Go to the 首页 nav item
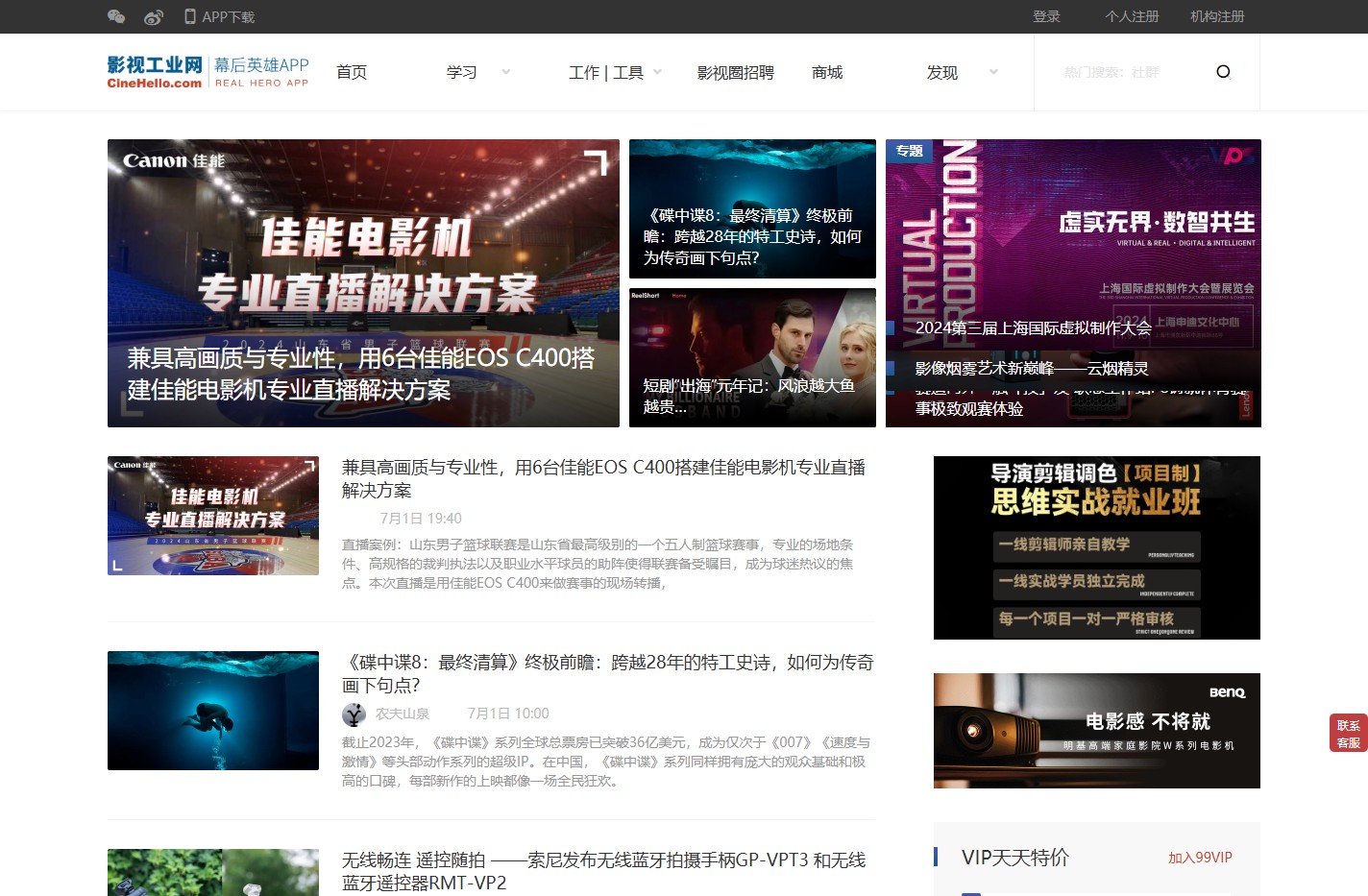 click(352, 72)
